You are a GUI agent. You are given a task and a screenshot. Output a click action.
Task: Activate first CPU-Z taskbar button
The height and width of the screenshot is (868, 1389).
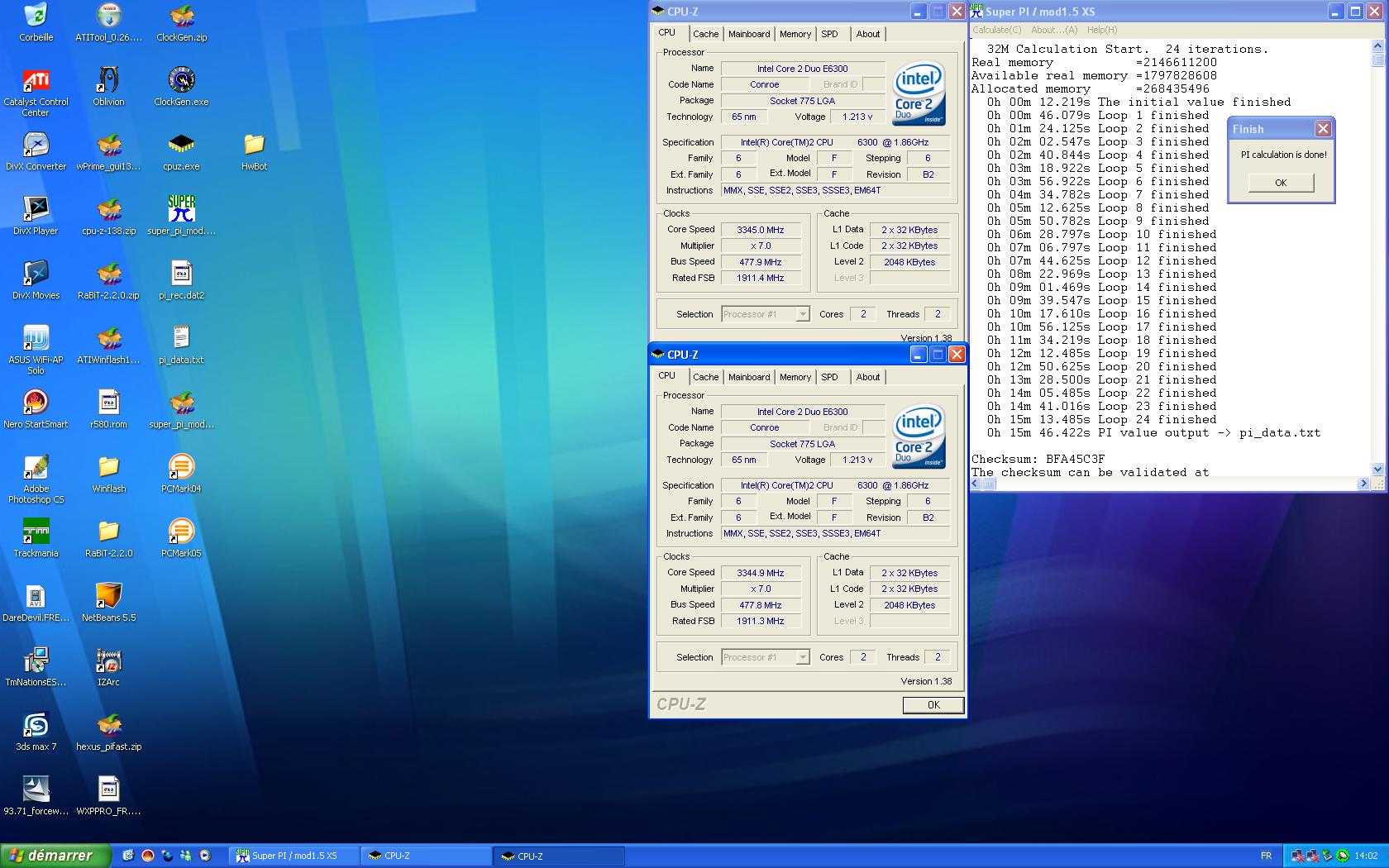click(x=427, y=856)
